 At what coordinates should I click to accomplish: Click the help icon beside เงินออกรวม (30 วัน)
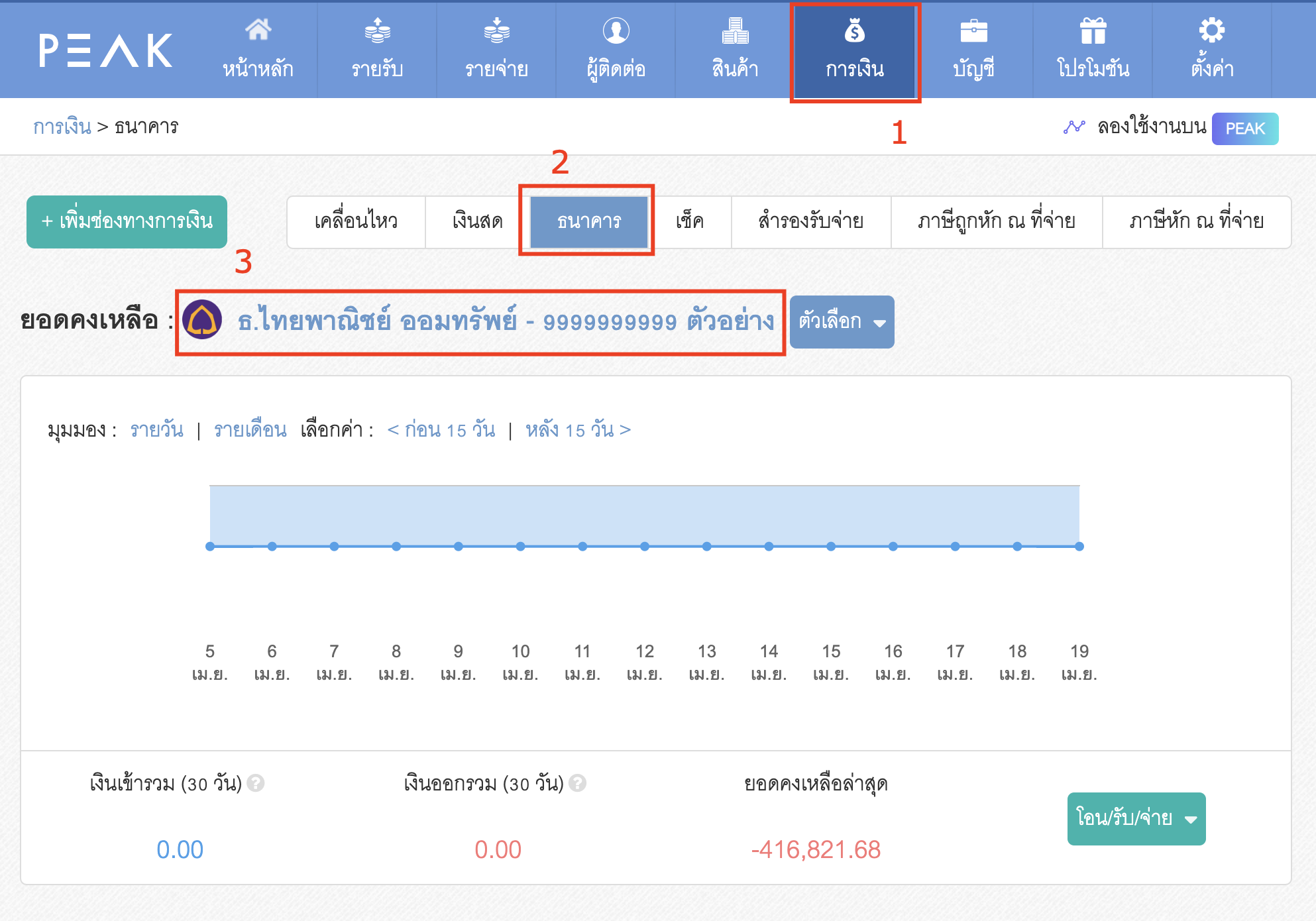click(x=578, y=783)
